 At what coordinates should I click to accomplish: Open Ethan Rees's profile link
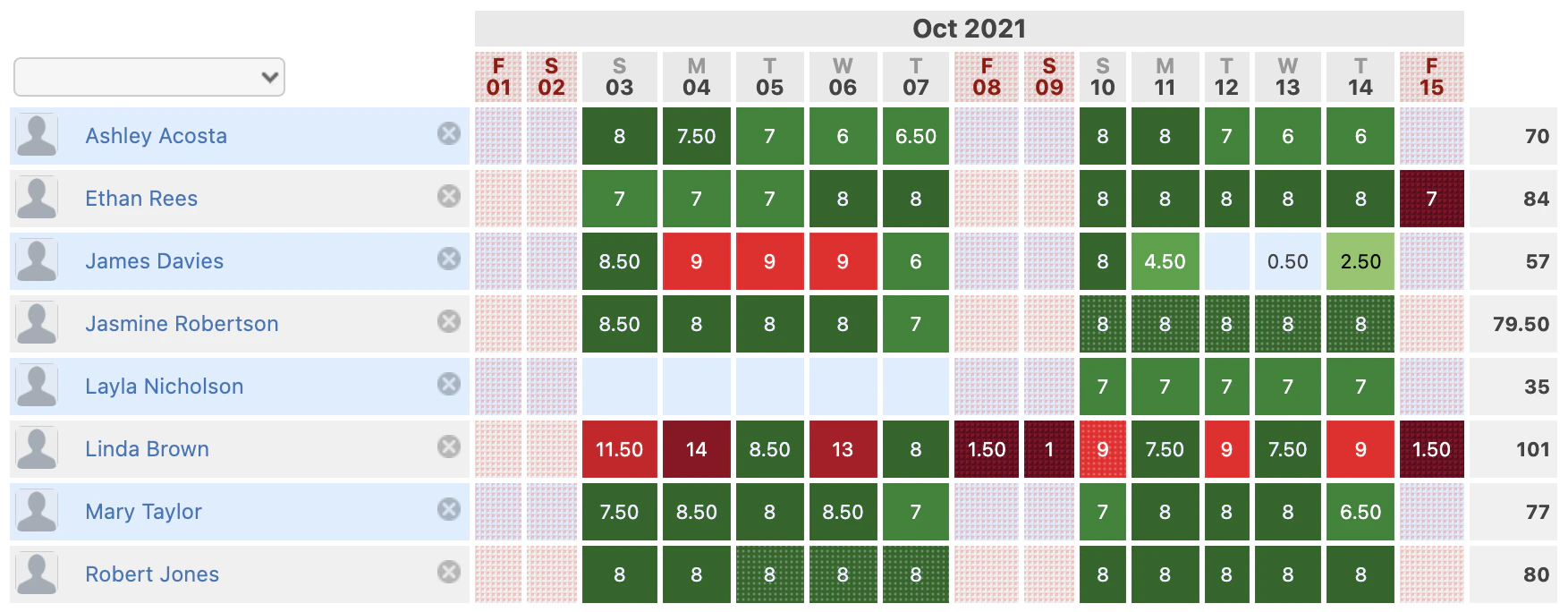(x=140, y=199)
